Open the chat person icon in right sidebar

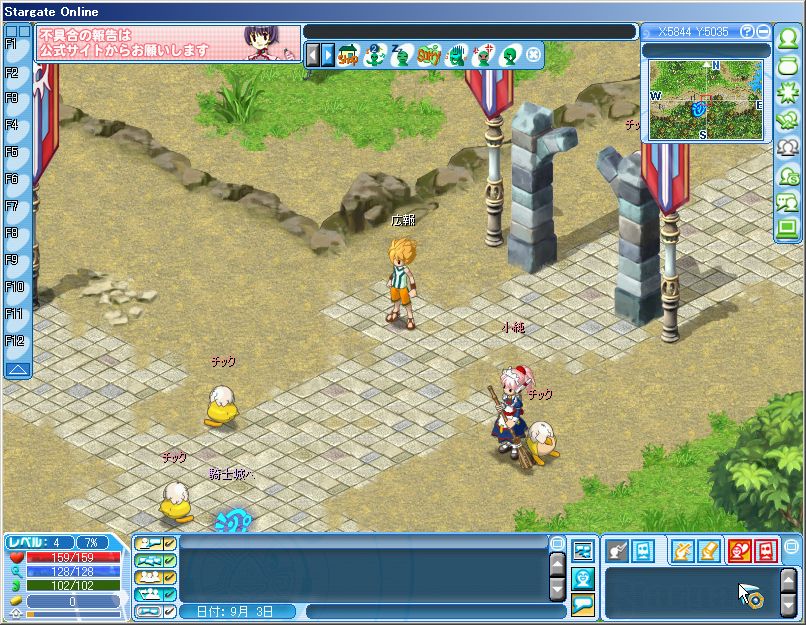pyautogui.click(x=787, y=202)
